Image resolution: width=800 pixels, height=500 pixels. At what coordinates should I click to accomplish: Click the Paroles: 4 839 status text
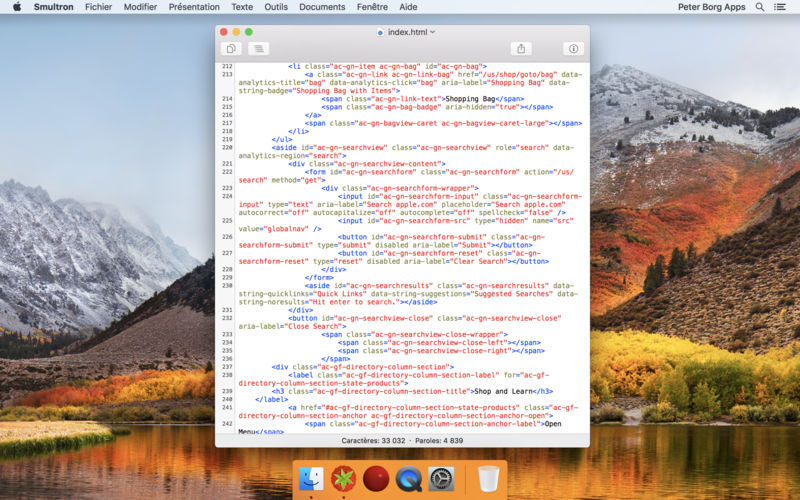[439, 440]
